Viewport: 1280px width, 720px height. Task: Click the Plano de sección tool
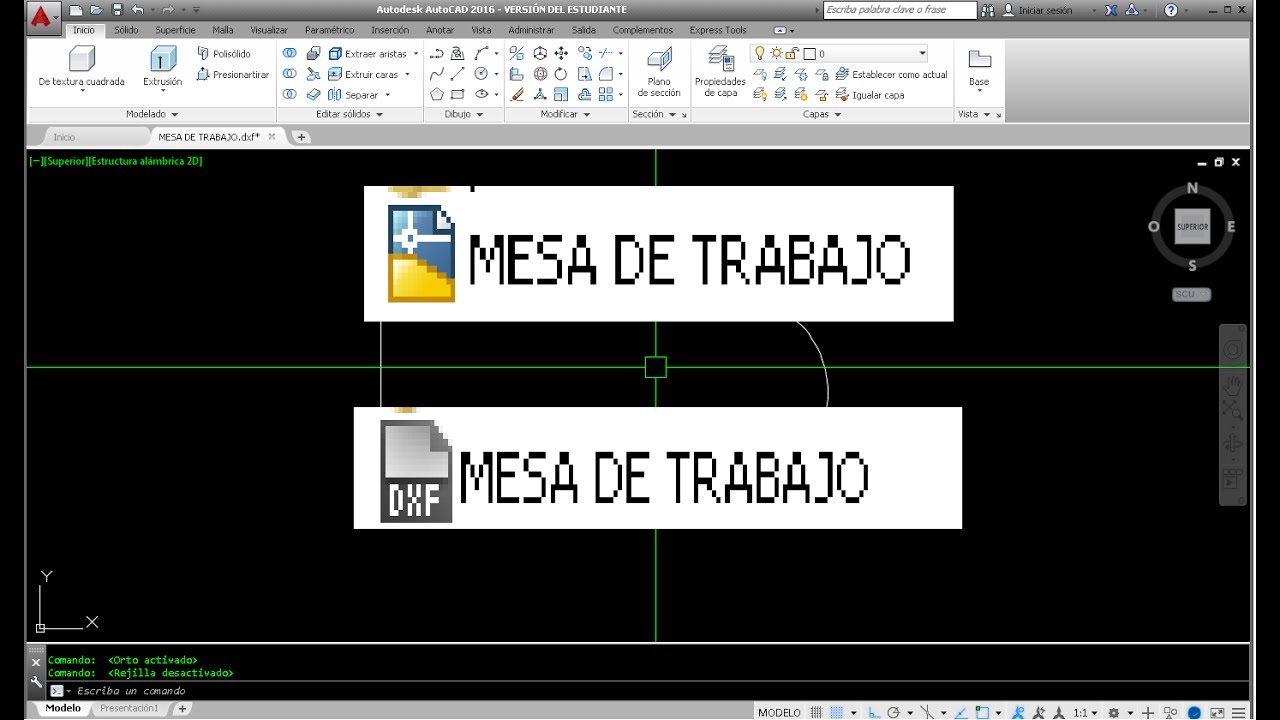pos(659,72)
